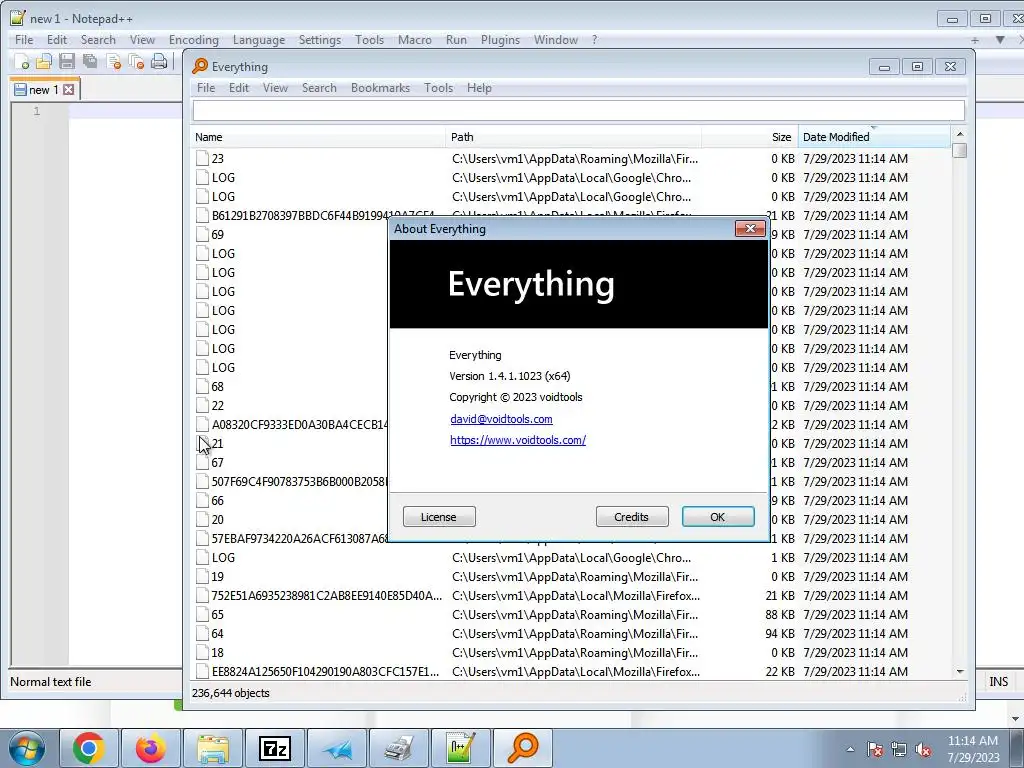Open Notepad++ Run menu
Screen dimensions: 1024x768
[456, 40]
